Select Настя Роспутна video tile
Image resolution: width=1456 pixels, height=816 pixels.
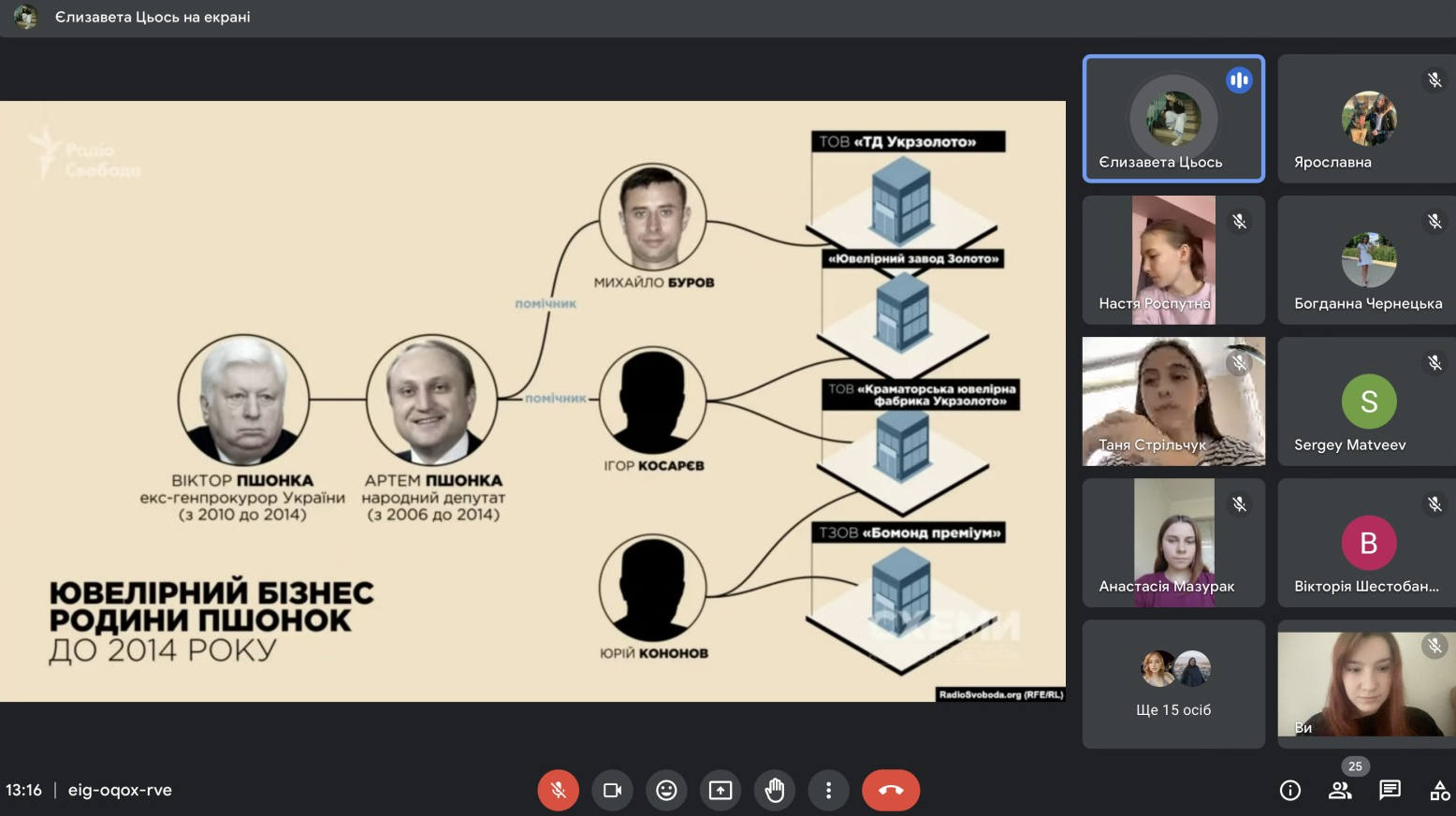coord(1173,260)
